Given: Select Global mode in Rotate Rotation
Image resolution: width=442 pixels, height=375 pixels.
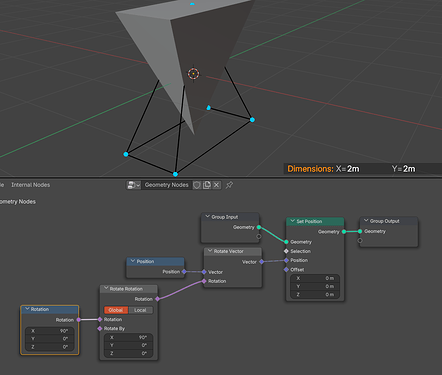Looking at the screenshot, I should coord(116,310).
